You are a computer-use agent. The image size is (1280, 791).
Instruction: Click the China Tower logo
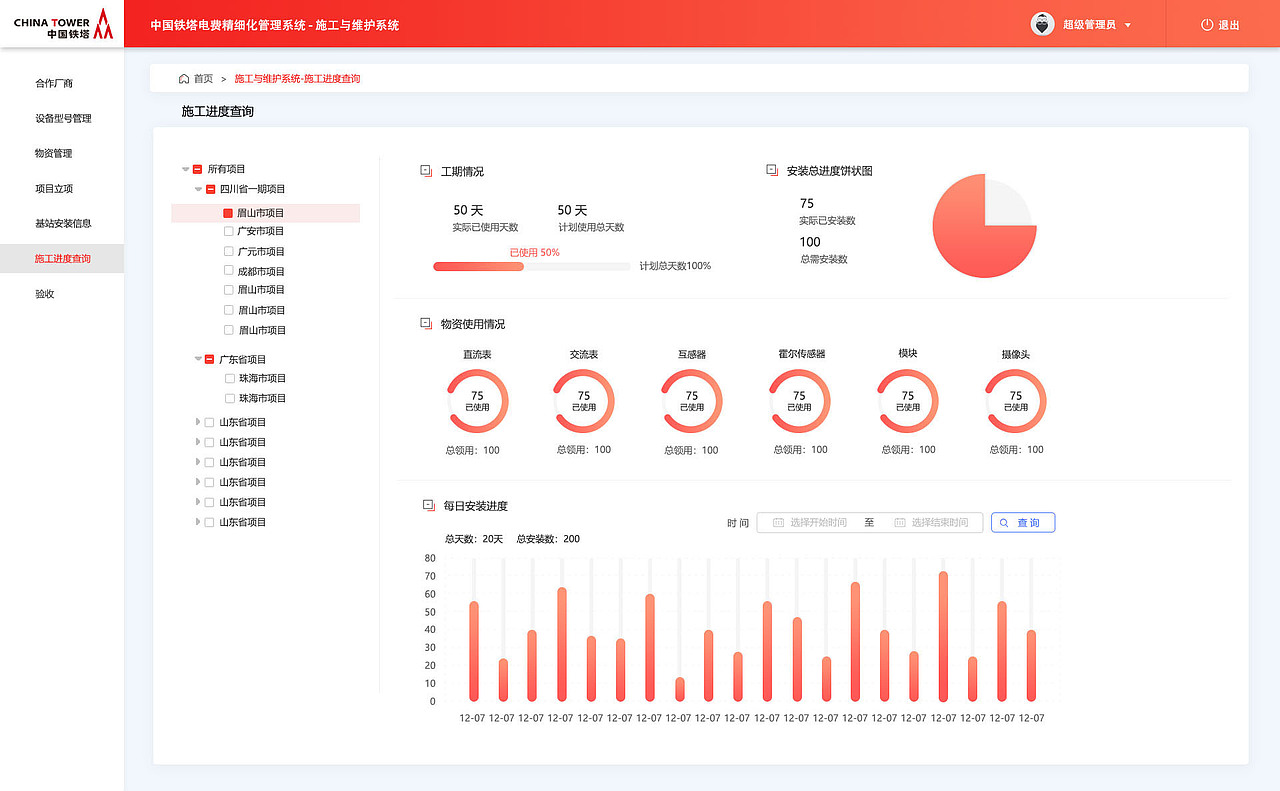coord(63,24)
